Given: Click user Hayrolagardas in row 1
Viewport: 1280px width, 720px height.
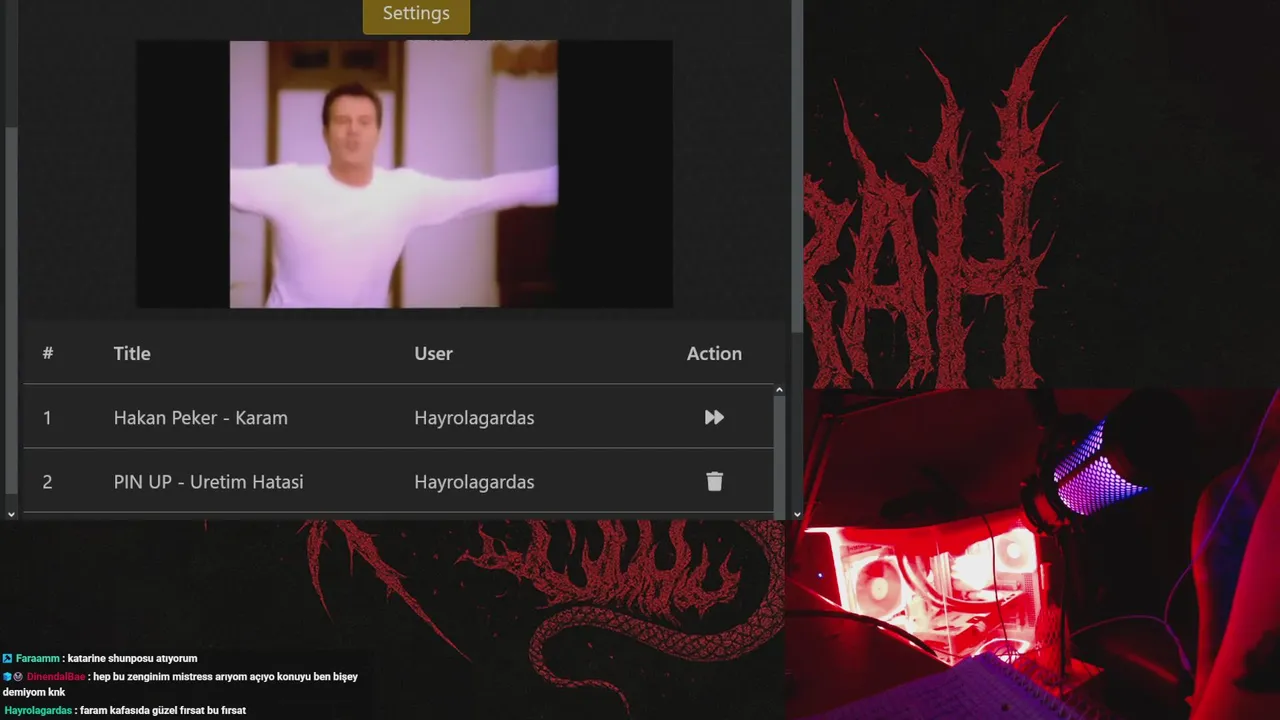Looking at the screenshot, I should [x=474, y=418].
